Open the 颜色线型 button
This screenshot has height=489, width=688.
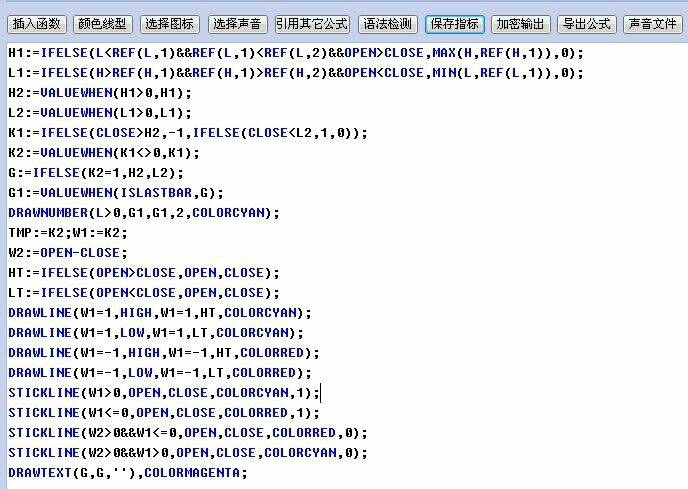point(103,24)
